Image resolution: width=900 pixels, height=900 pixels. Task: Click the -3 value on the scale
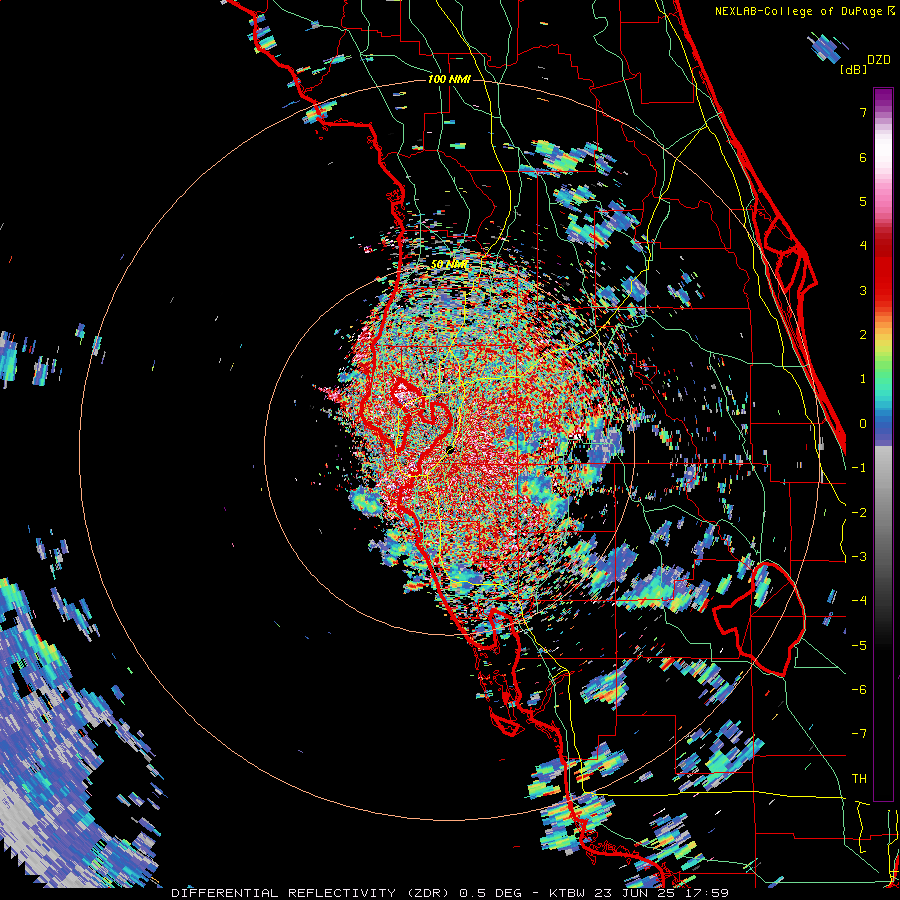(x=859, y=557)
